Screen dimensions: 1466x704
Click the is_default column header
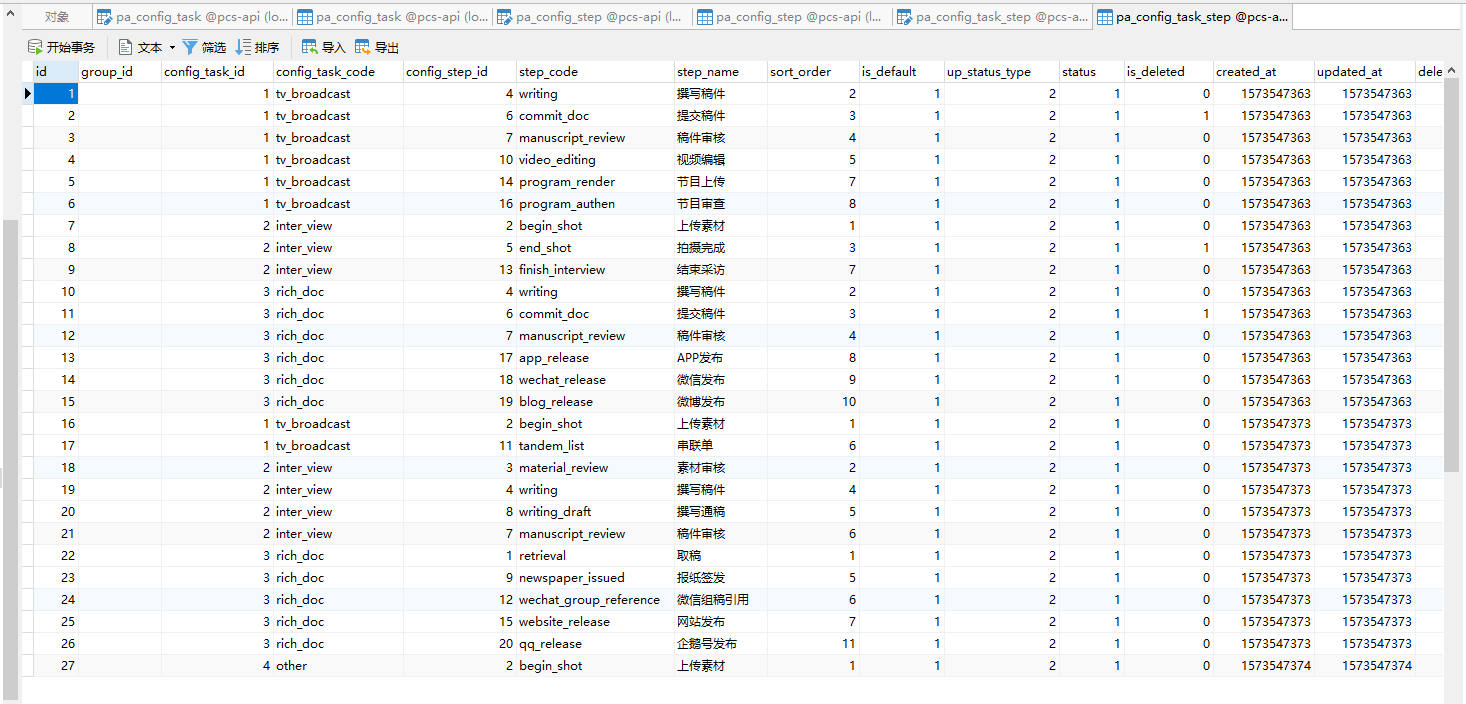pos(901,72)
